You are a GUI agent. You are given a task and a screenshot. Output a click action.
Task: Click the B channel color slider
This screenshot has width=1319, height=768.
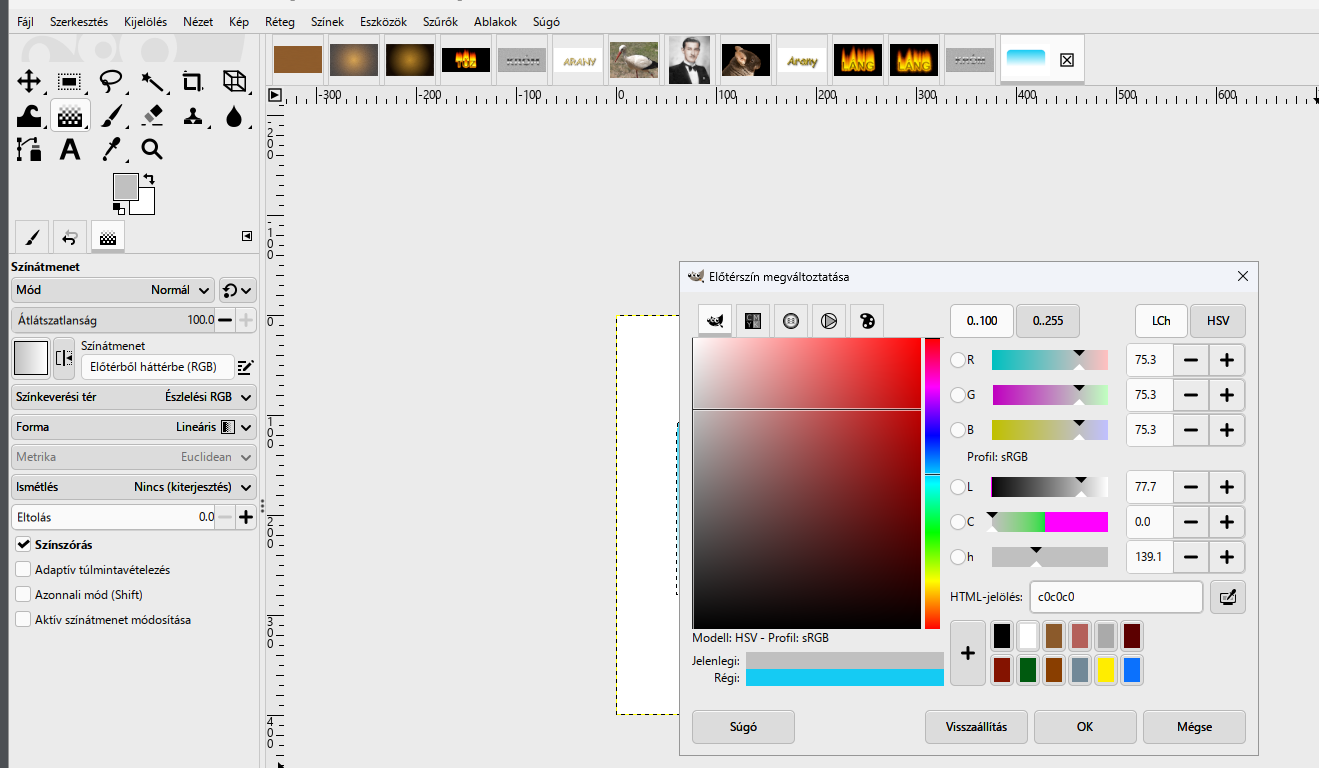click(1050, 430)
